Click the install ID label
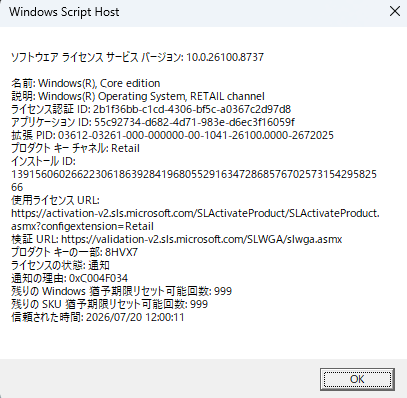The image size is (407, 398). click(x=43, y=161)
